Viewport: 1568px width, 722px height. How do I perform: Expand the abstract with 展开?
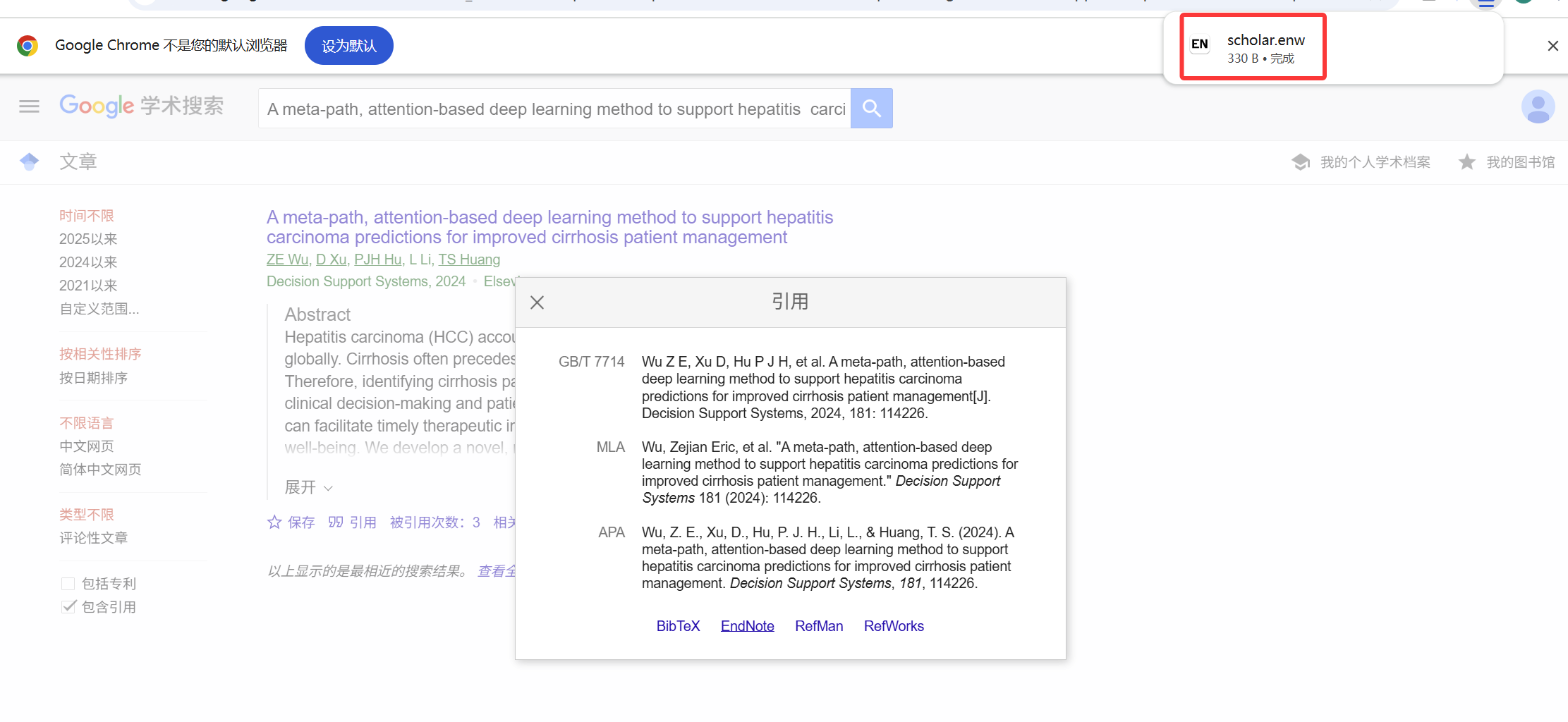308,487
